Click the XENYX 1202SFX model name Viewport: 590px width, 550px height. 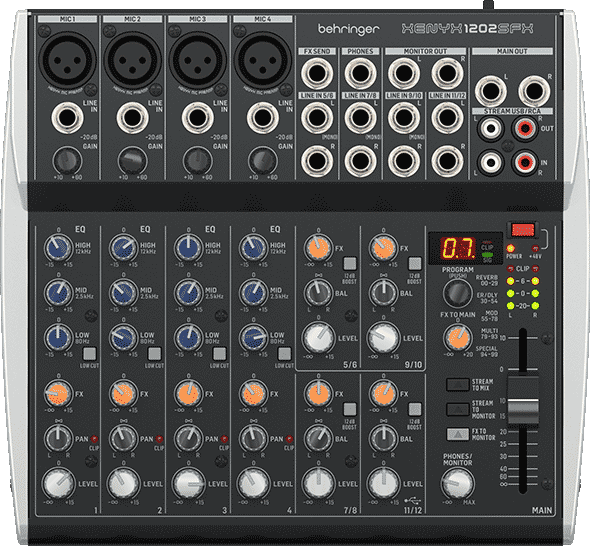467,29
